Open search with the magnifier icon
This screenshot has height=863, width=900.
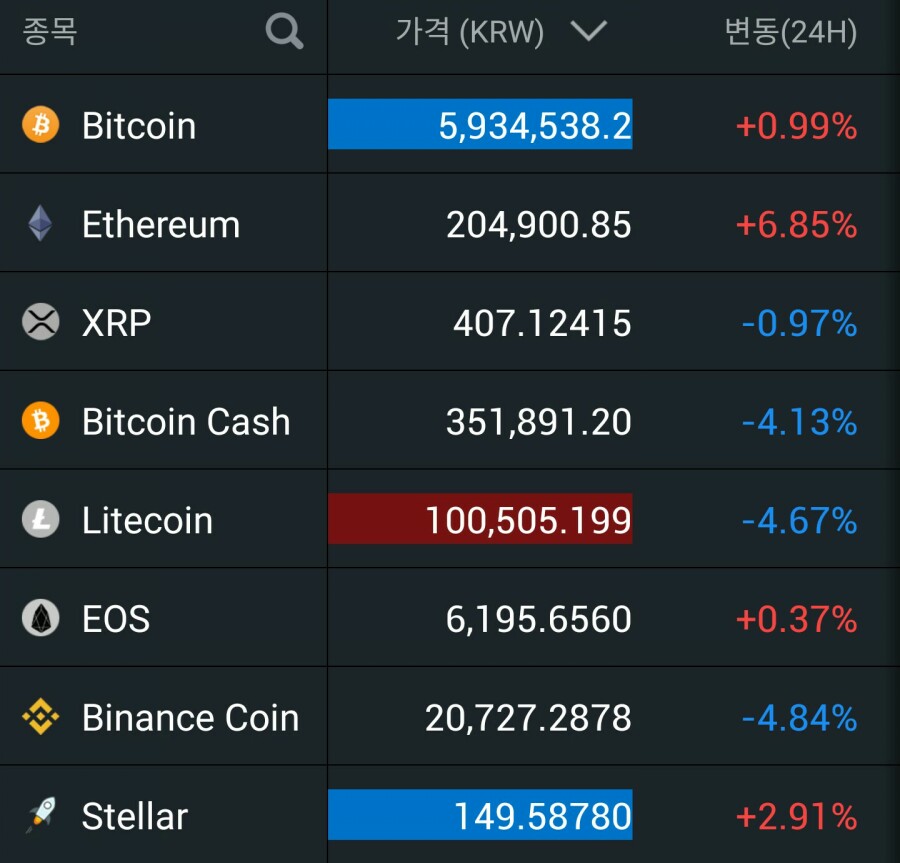[x=284, y=32]
